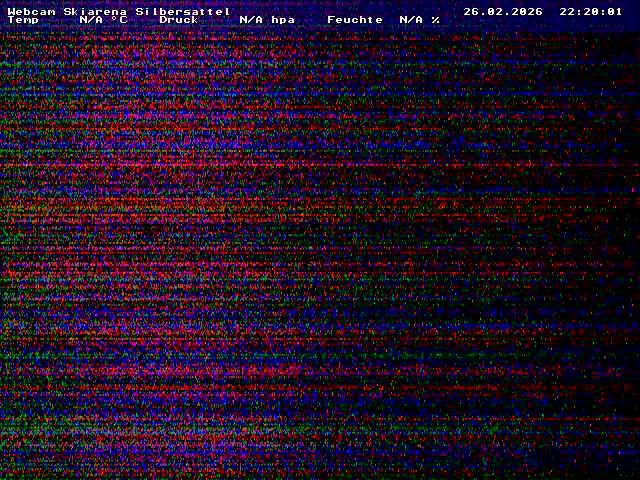The width and height of the screenshot is (640, 480).
Task: Click the "Skiarena" text in the title
Action: (95, 11)
